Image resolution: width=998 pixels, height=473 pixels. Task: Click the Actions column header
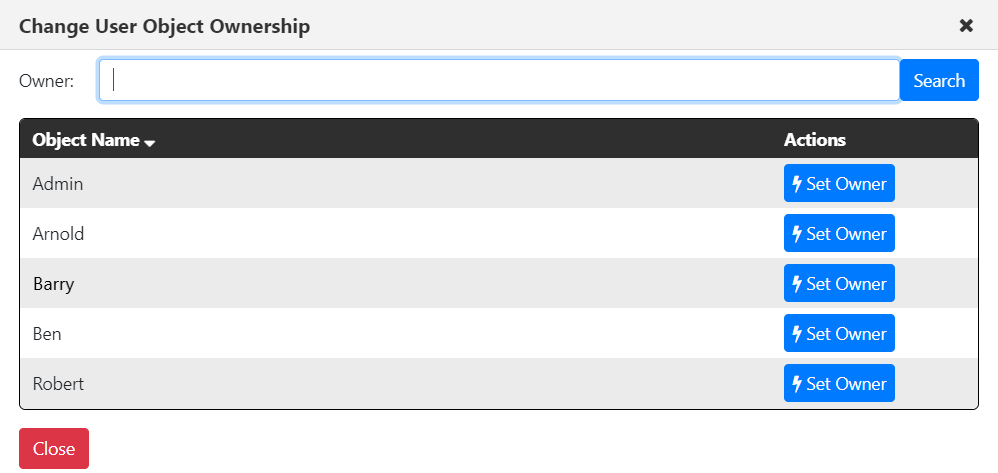[x=815, y=140]
